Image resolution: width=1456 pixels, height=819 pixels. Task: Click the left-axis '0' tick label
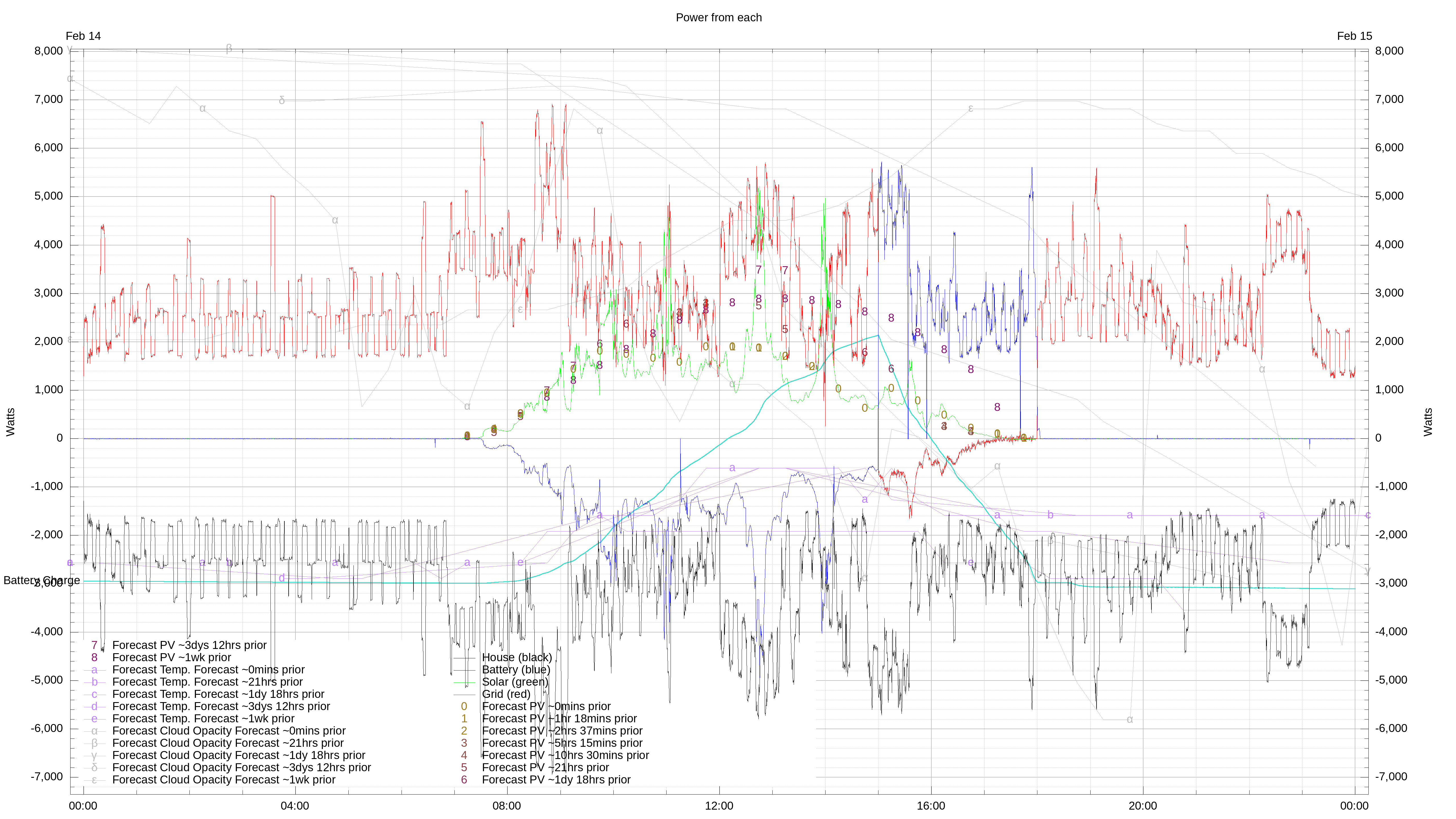click(x=59, y=438)
